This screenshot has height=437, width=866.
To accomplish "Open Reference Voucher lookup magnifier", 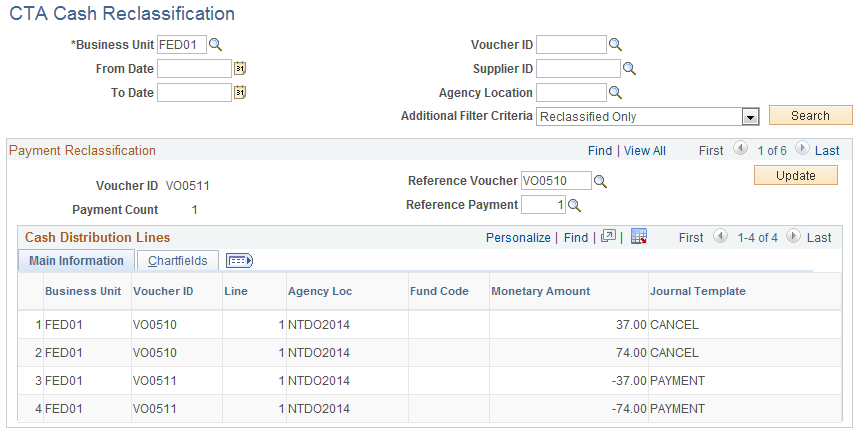I will pyautogui.click(x=600, y=181).
